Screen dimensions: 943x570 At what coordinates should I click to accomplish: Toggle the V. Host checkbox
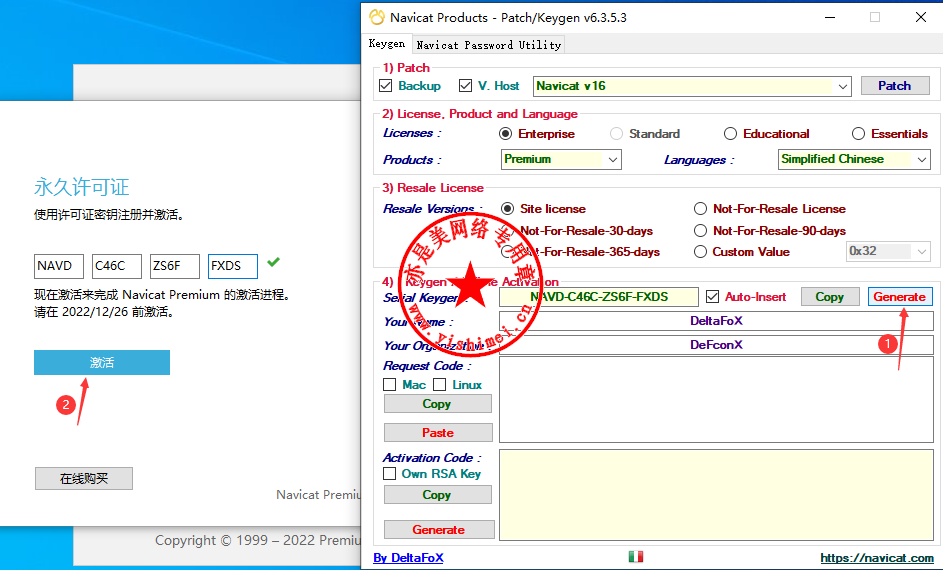coord(465,86)
